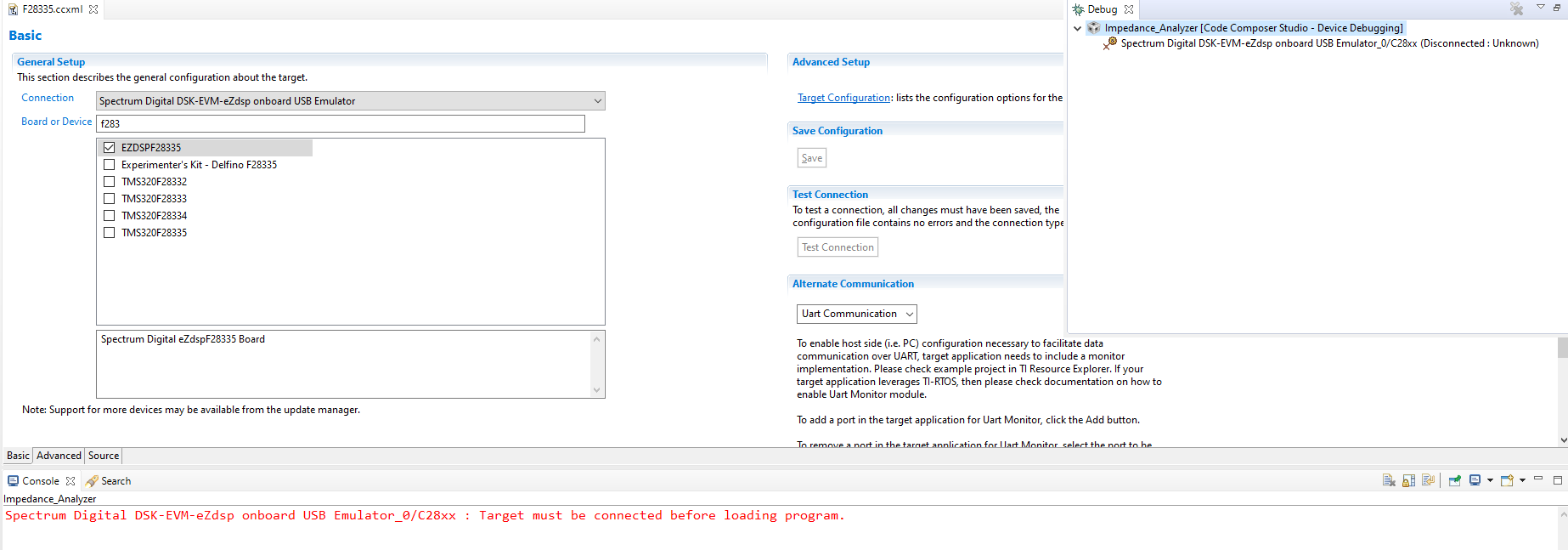This screenshot has width=1568, height=550.
Task: Click the disconnected emulator CPU icon
Action: (x=1110, y=43)
